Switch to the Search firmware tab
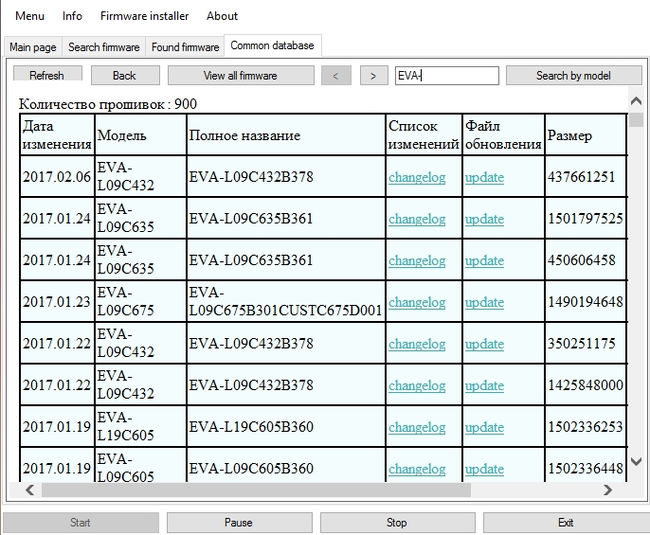This screenshot has height=535, width=650. pyautogui.click(x=104, y=47)
